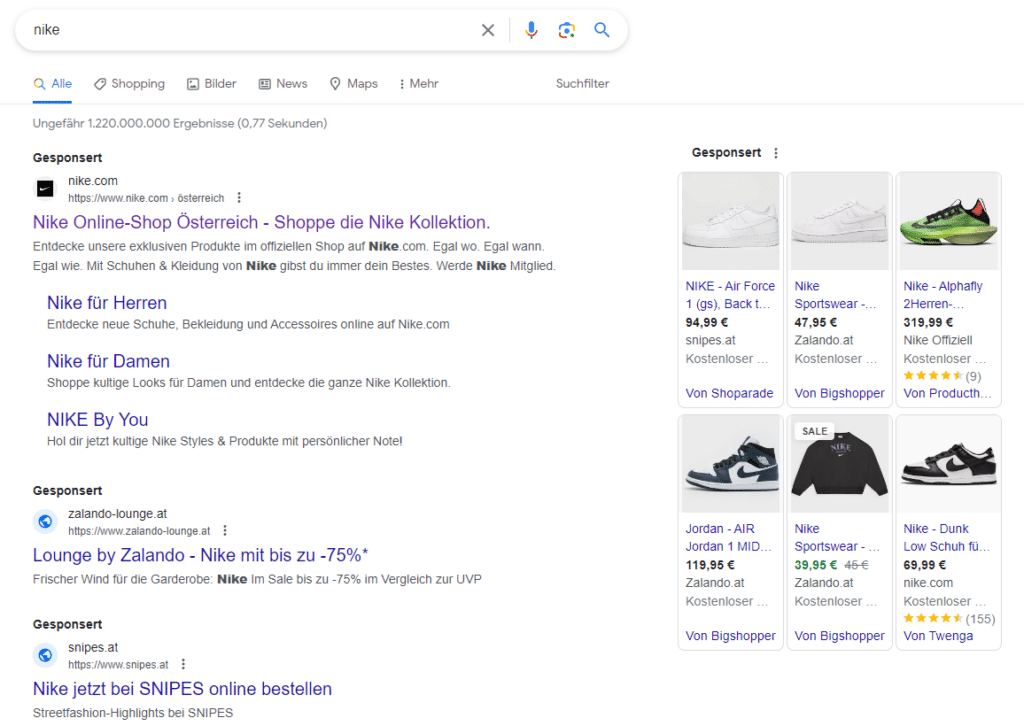Open Nike Sportswear title priced 39,95 €

(x=837, y=538)
